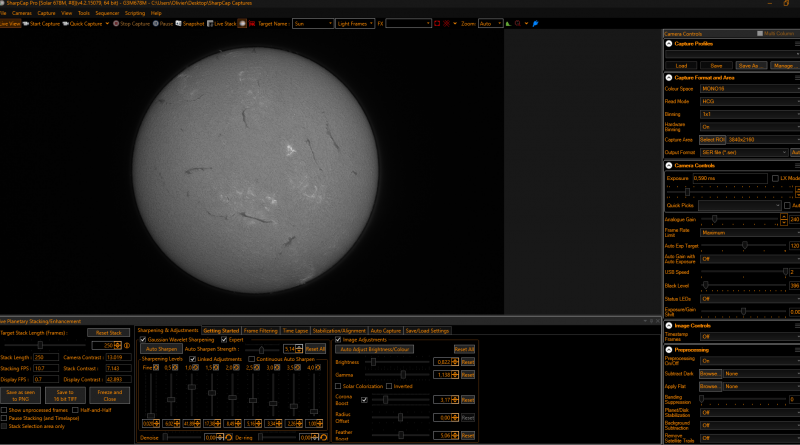This screenshot has width=800, height=445.
Task: Enable Solar Colorization
Action: (338, 386)
